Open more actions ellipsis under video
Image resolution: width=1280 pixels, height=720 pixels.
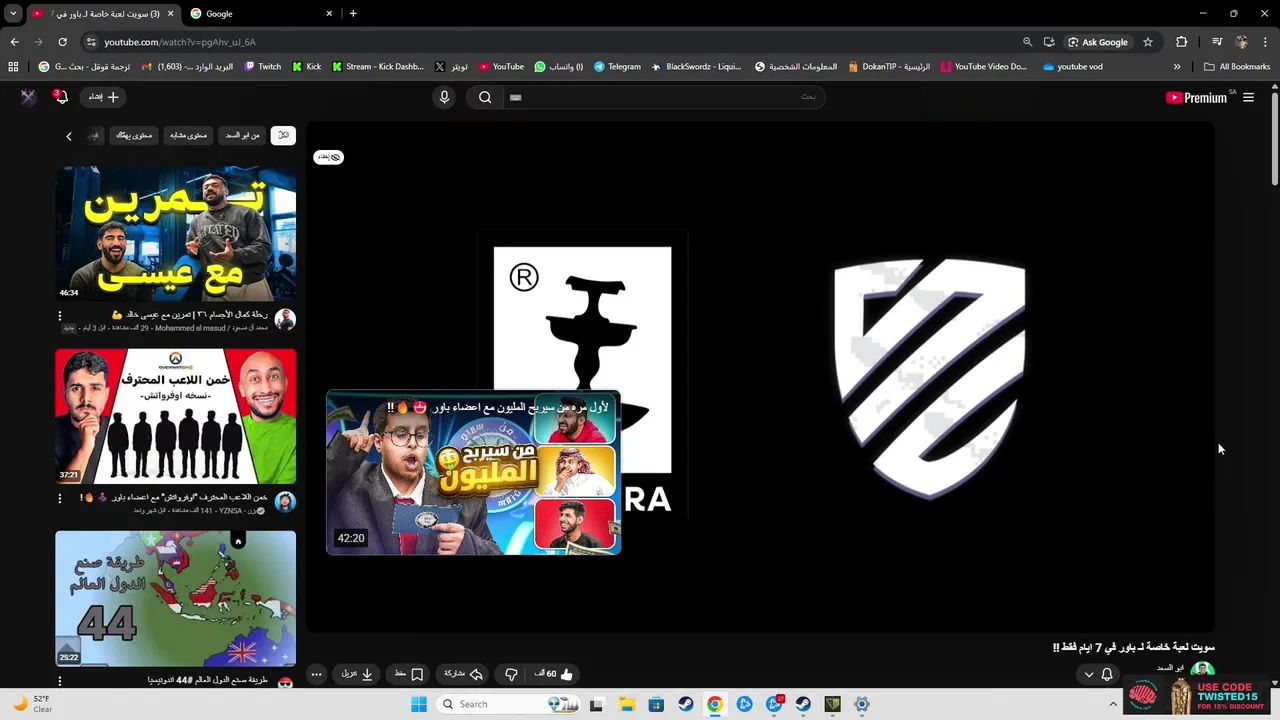(x=316, y=674)
